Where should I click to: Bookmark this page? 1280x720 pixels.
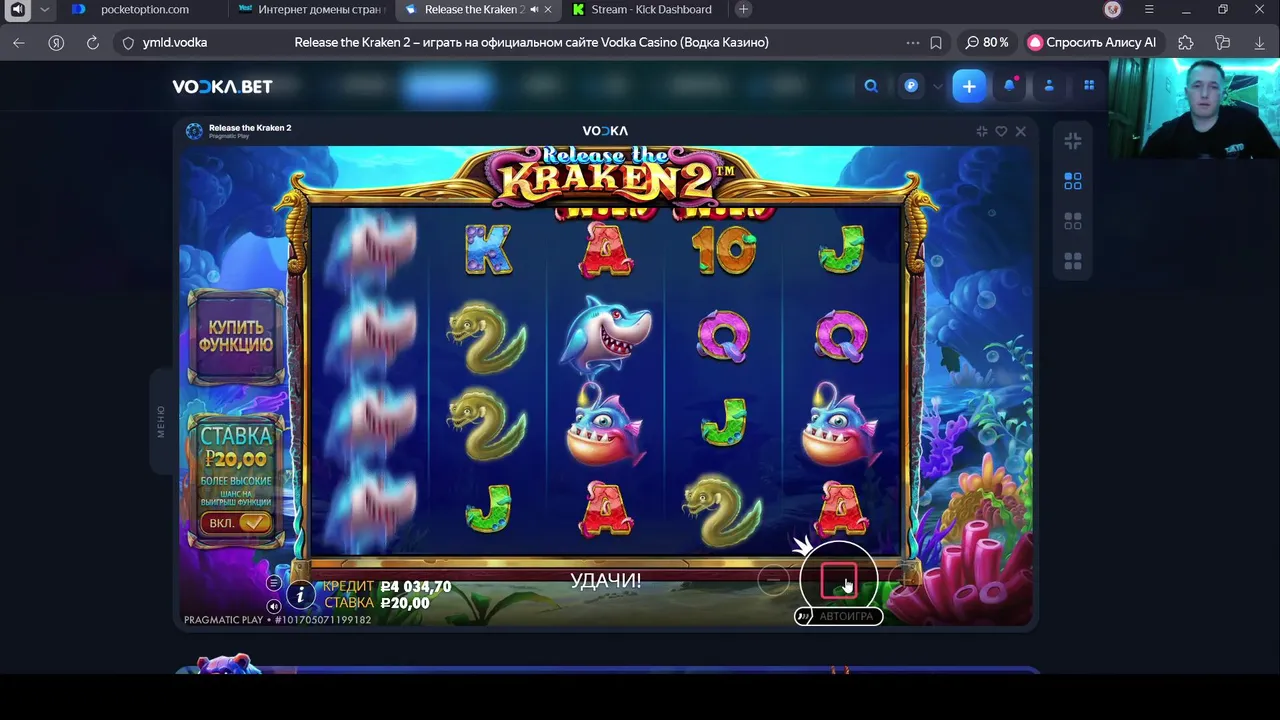pos(936,43)
